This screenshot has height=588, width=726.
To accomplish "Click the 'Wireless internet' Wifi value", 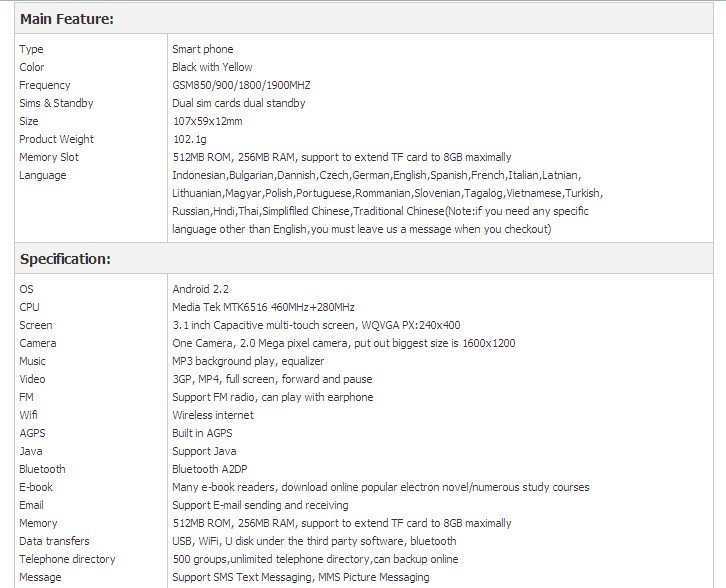I will coord(213,415).
